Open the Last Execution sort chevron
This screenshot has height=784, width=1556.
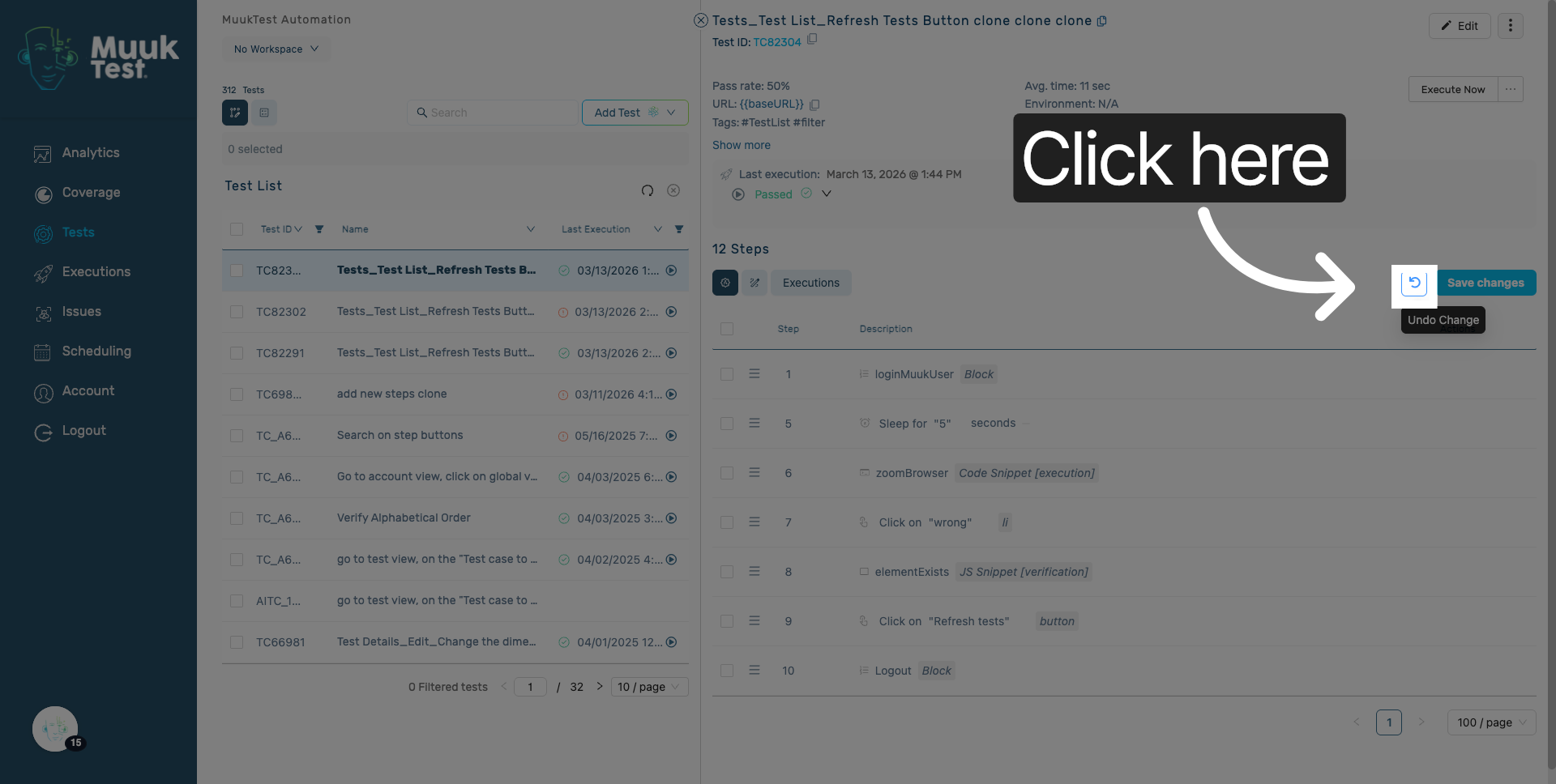click(658, 229)
